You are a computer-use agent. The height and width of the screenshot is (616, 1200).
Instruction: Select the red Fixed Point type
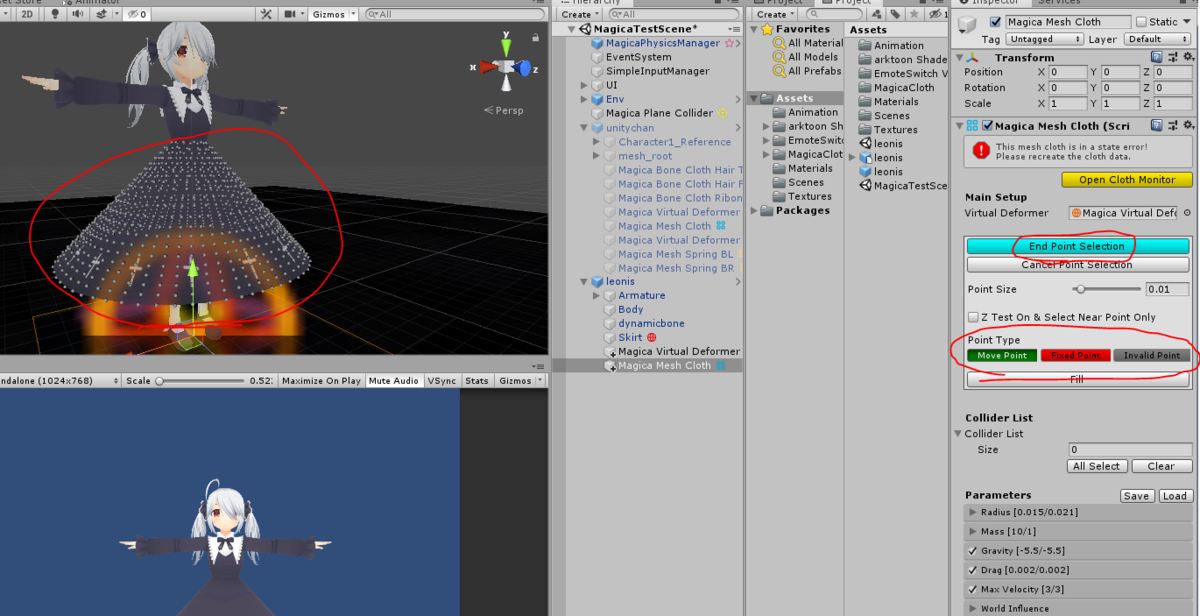[1076, 355]
